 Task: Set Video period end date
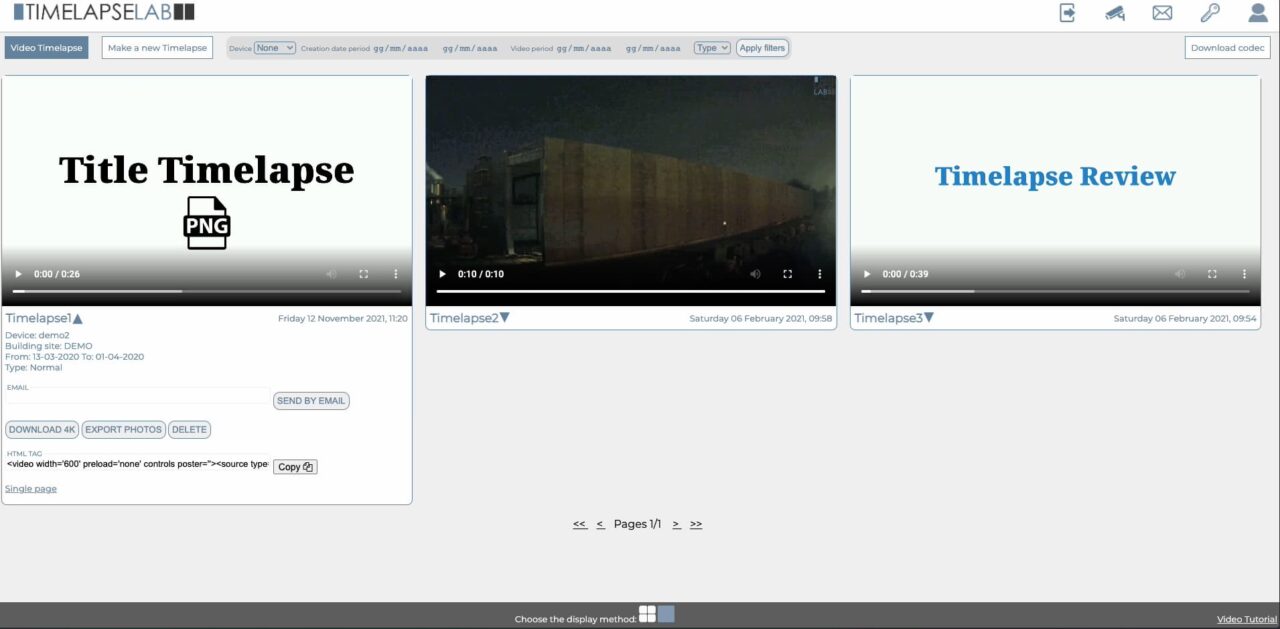click(653, 48)
